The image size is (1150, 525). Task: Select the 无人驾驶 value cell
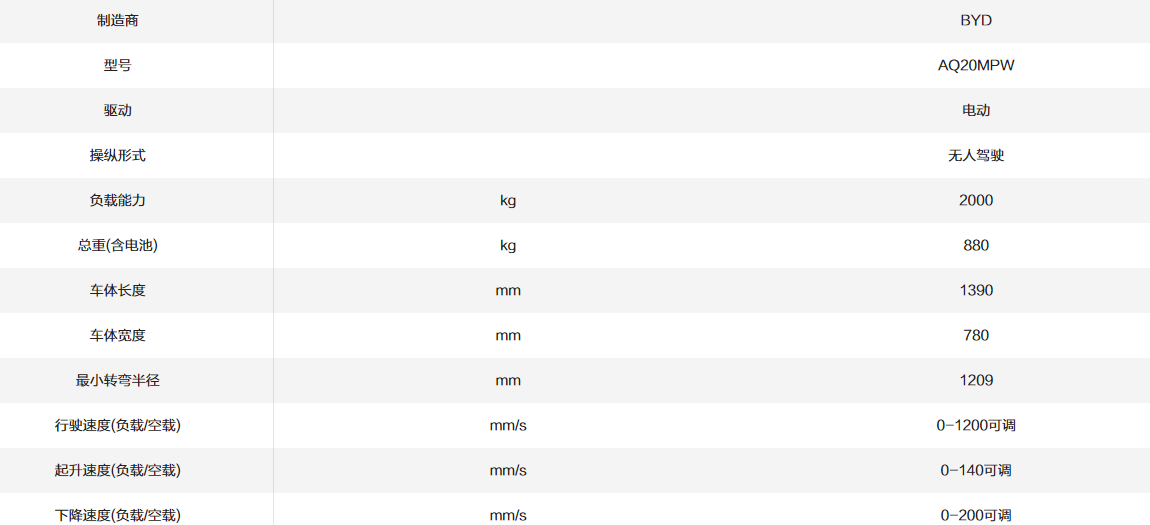point(975,155)
